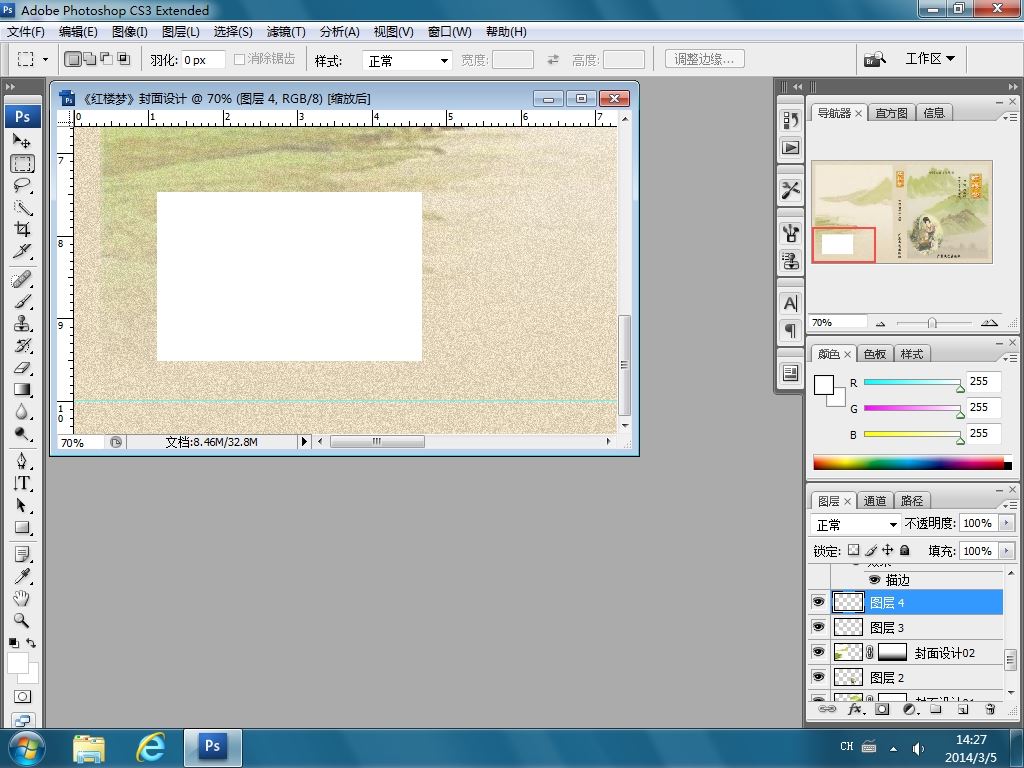The width and height of the screenshot is (1024, 768).
Task: Pick the Horizontal Type tool
Action: tap(22, 483)
